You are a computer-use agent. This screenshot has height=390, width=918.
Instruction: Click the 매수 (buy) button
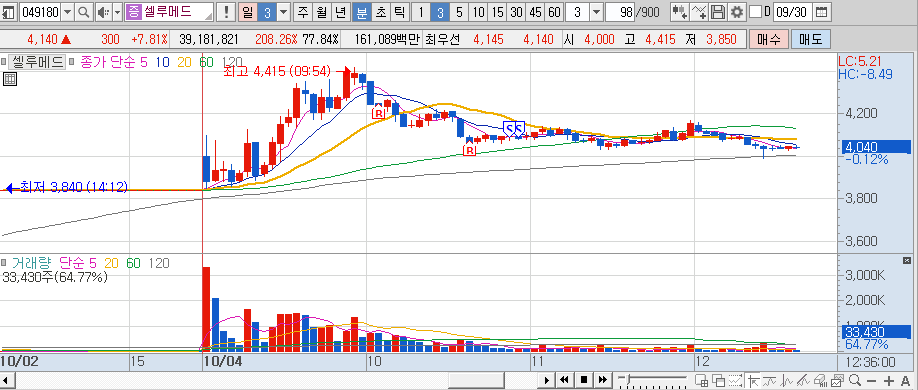pos(768,39)
